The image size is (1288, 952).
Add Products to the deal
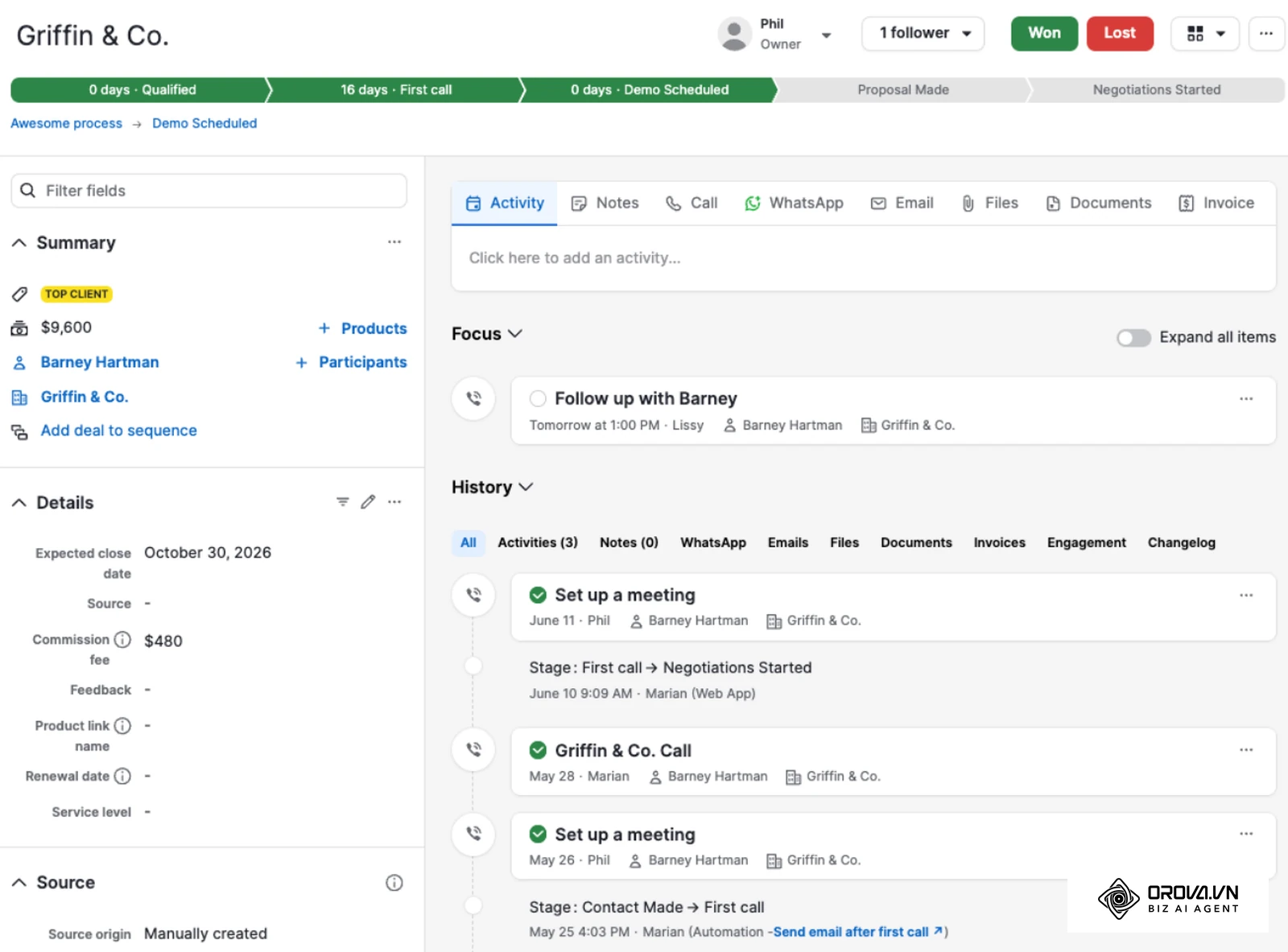[x=362, y=328]
